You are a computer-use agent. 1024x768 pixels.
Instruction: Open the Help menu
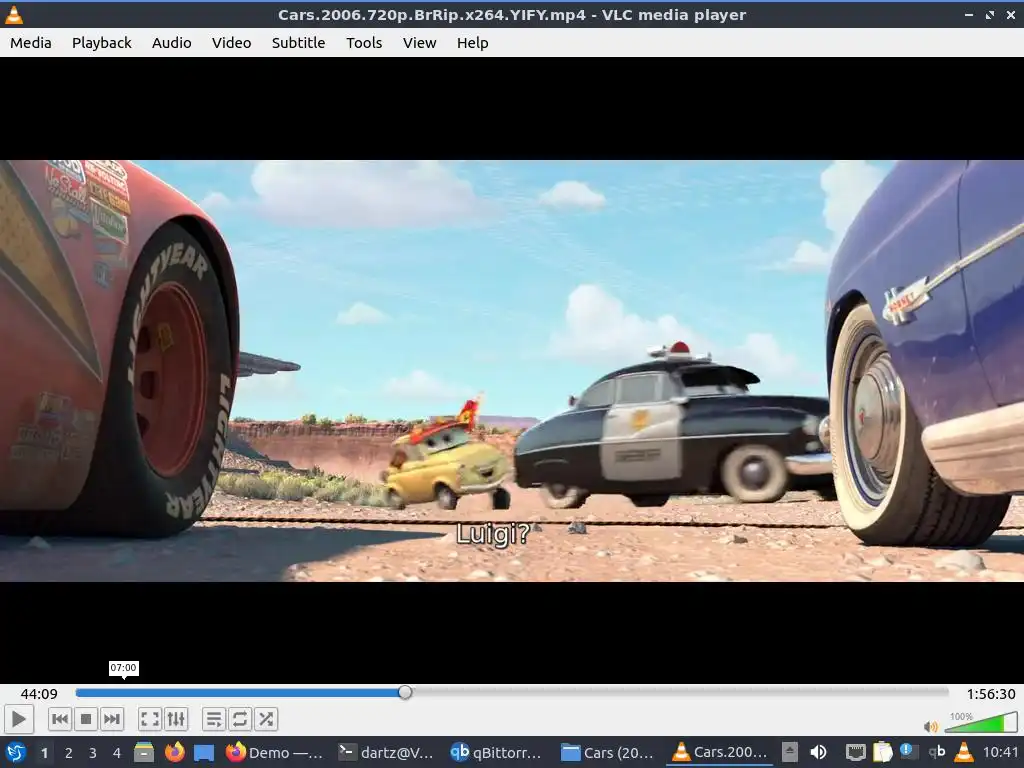coord(472,42)
